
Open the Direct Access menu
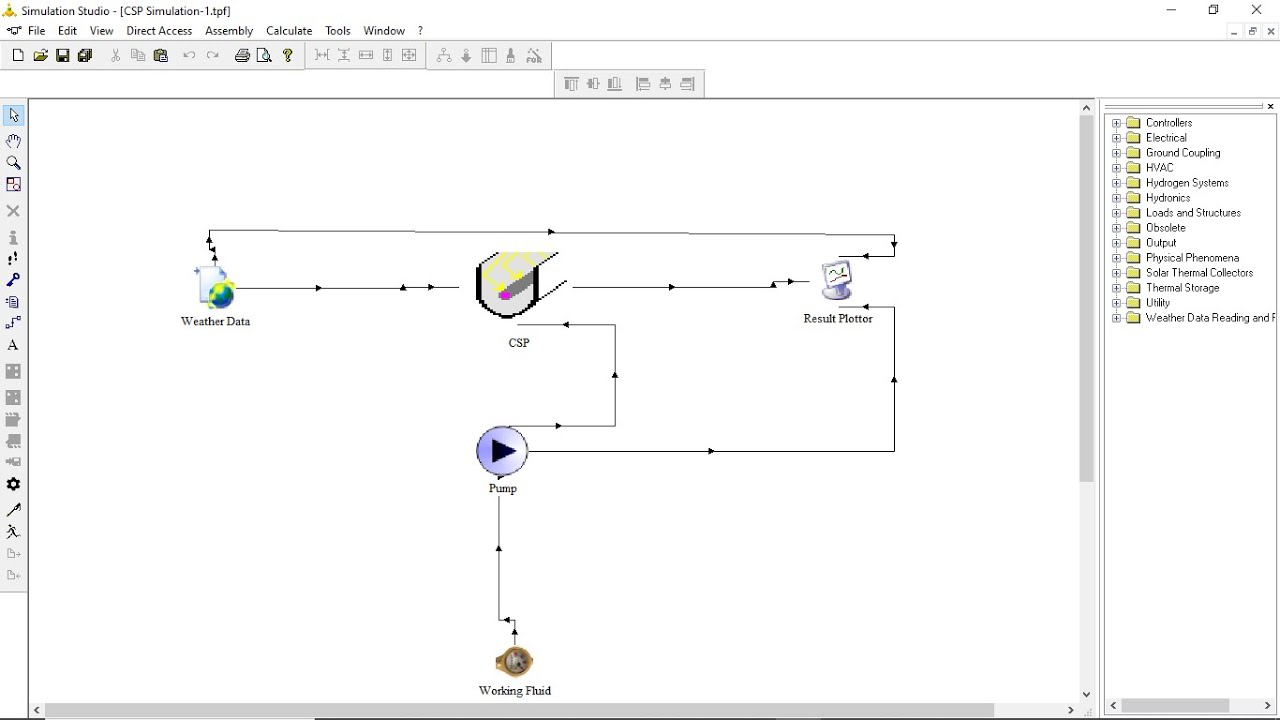tap(159, 31)
